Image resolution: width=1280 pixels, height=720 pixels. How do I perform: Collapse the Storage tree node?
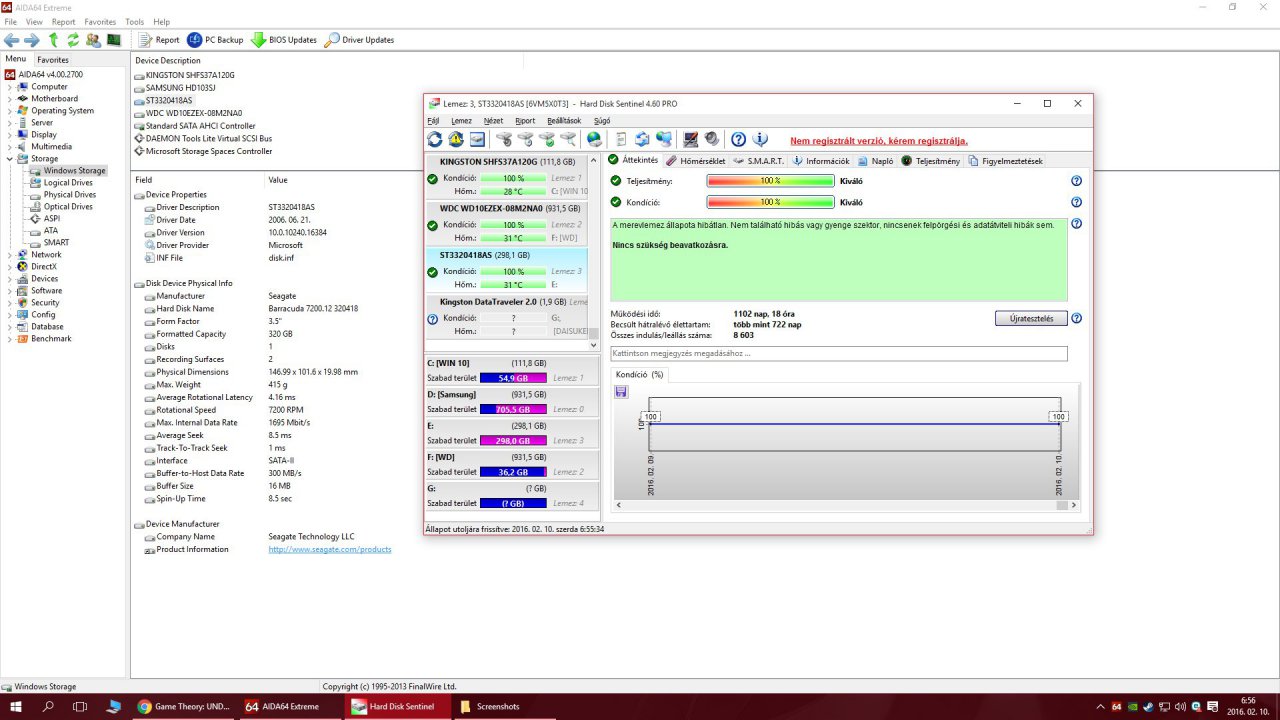pyautogui.click(x=11, y=159)
